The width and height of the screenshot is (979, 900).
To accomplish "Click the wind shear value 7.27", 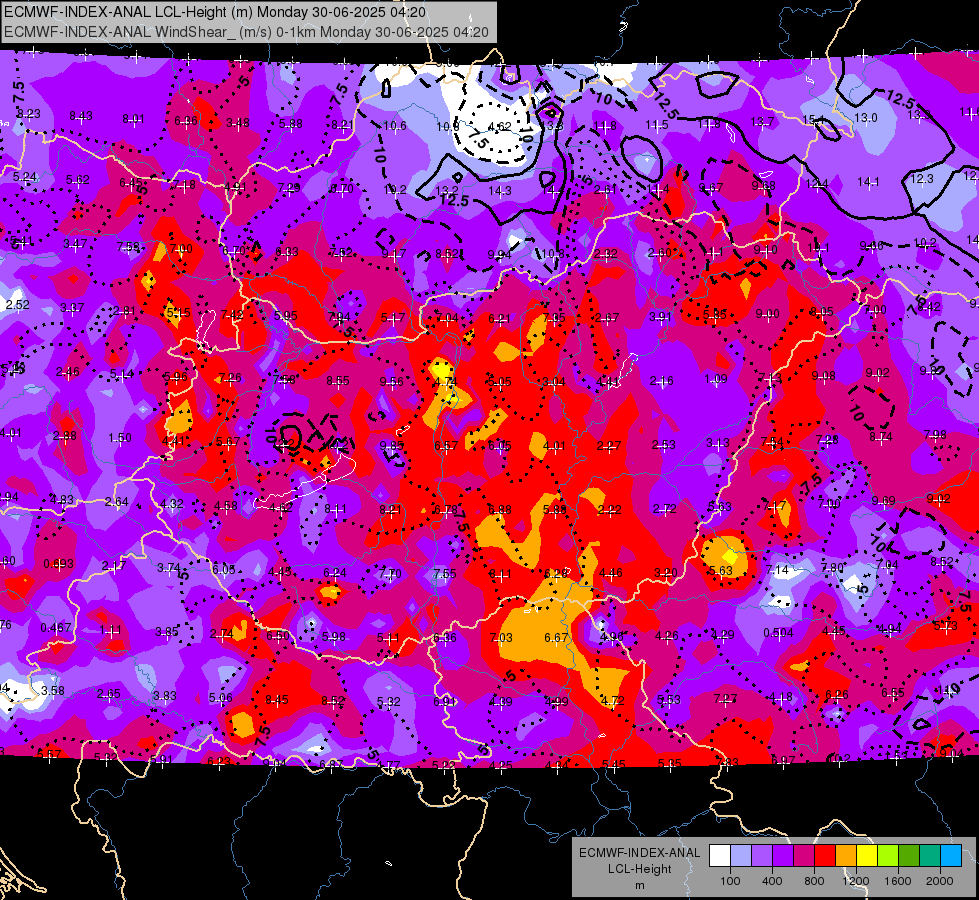I will [x=725, y=698].
